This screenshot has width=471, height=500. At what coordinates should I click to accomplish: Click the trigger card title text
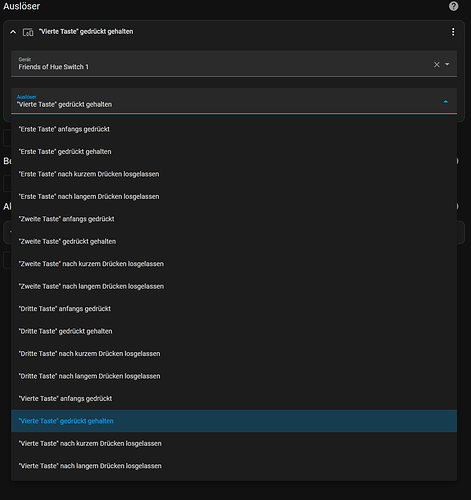(x=86, y=32)
